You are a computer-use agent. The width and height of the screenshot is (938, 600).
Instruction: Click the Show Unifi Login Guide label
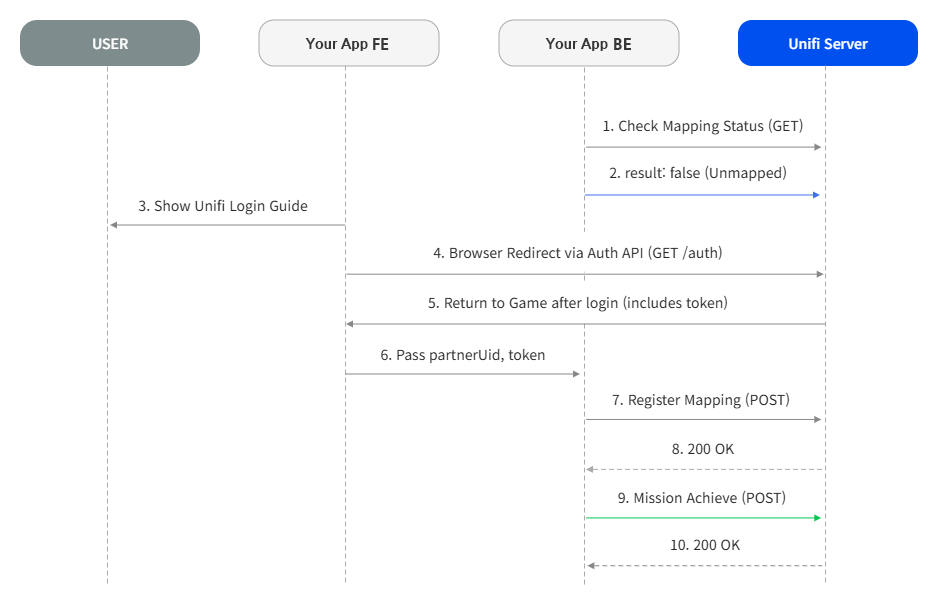pyautogui.click(x=223, y=206)
